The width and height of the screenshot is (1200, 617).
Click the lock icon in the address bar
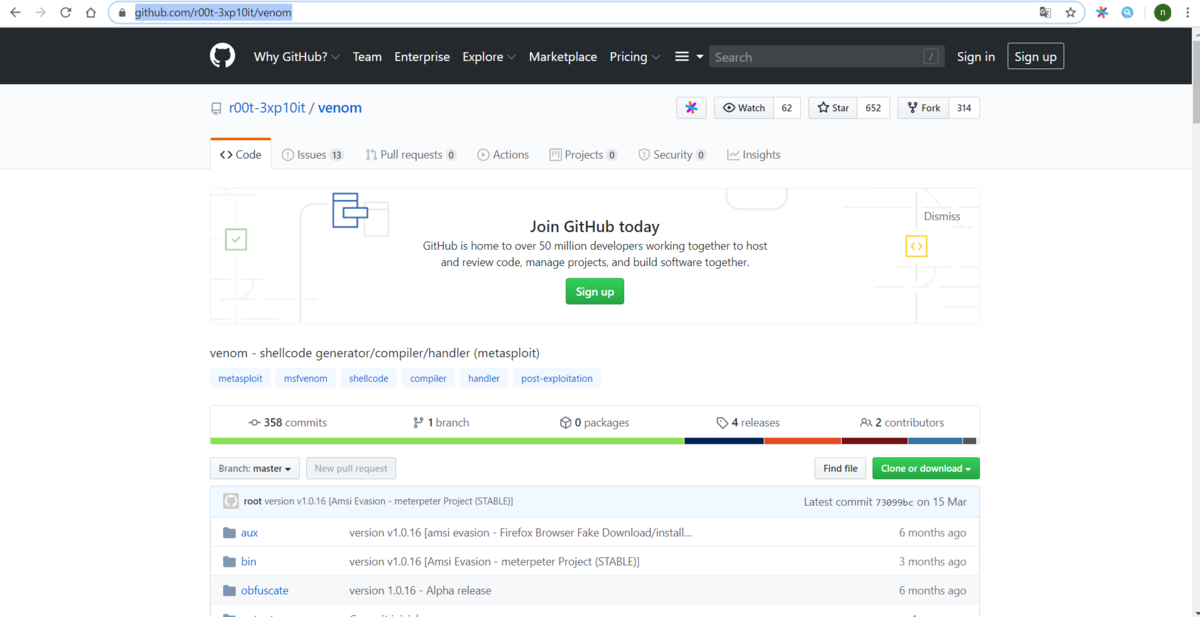tap(122, 13)
